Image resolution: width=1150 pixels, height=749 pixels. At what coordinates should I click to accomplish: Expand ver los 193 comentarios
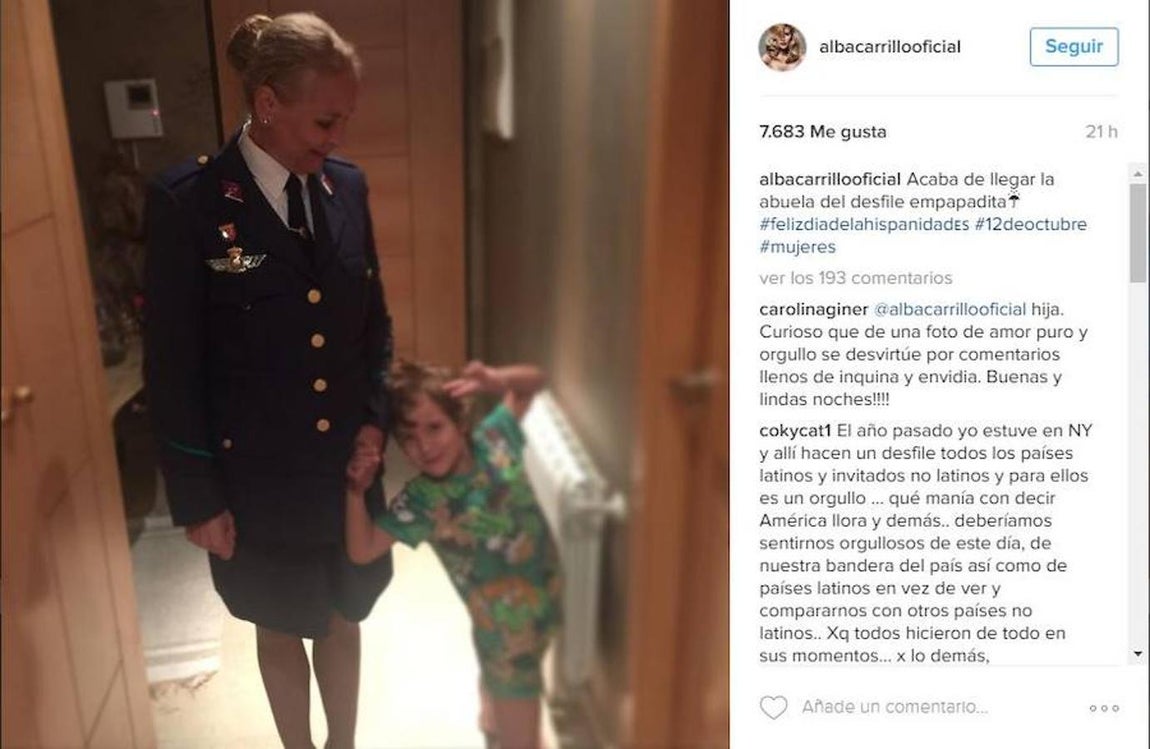click(855, 278)
